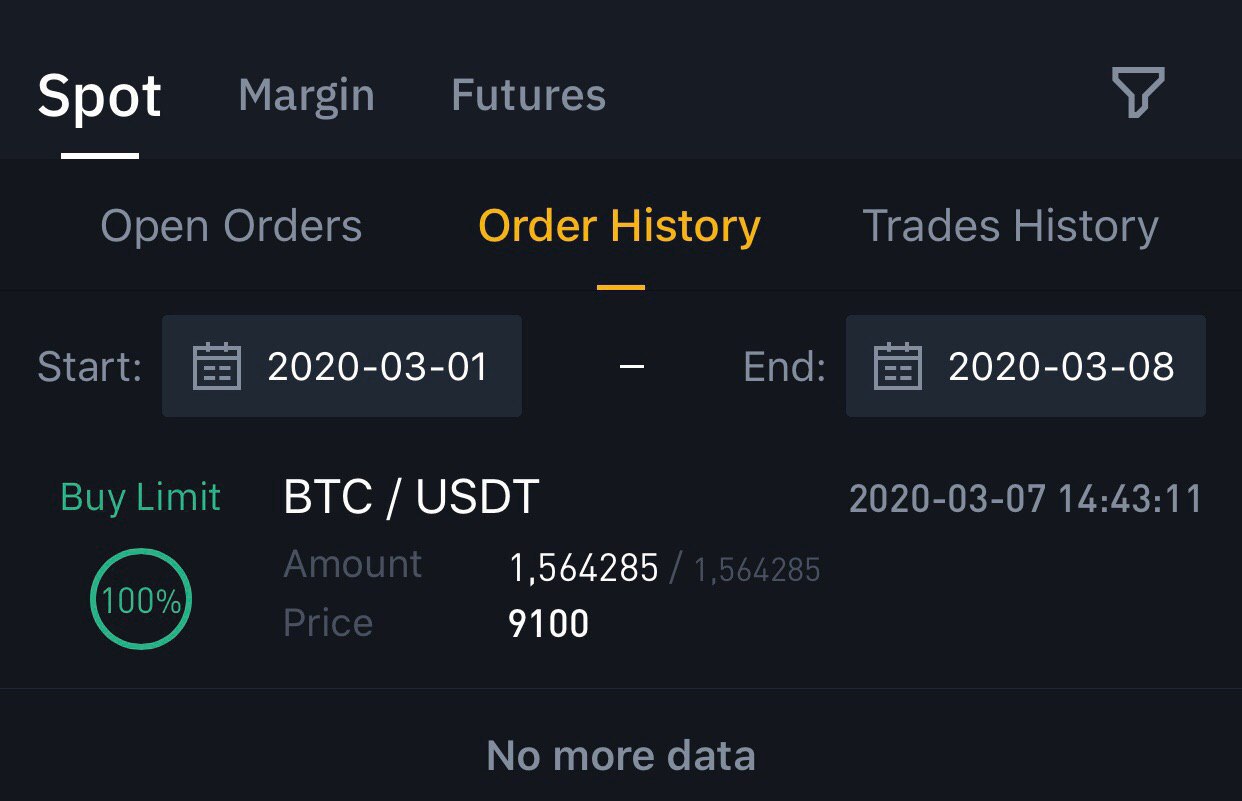Click the No more data footer text
Screen dimensions: 1242x801
[x=621, y=755]
